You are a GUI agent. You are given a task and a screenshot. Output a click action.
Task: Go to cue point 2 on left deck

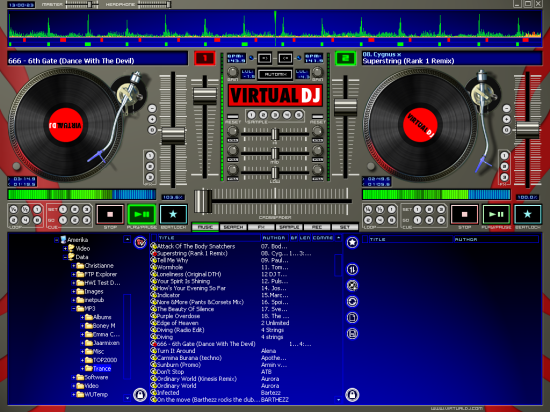pos(75,220)
